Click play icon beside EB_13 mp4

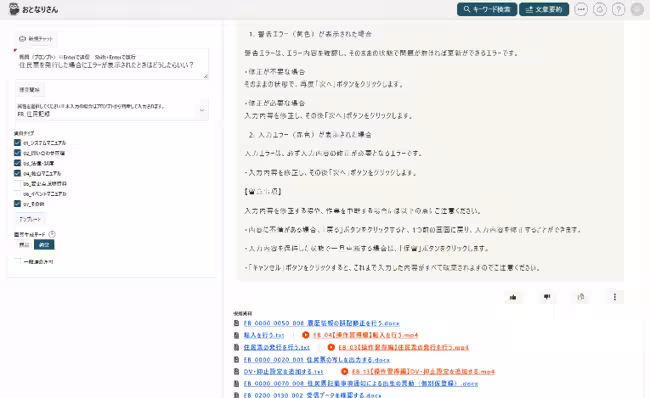(x=344, y=371)
